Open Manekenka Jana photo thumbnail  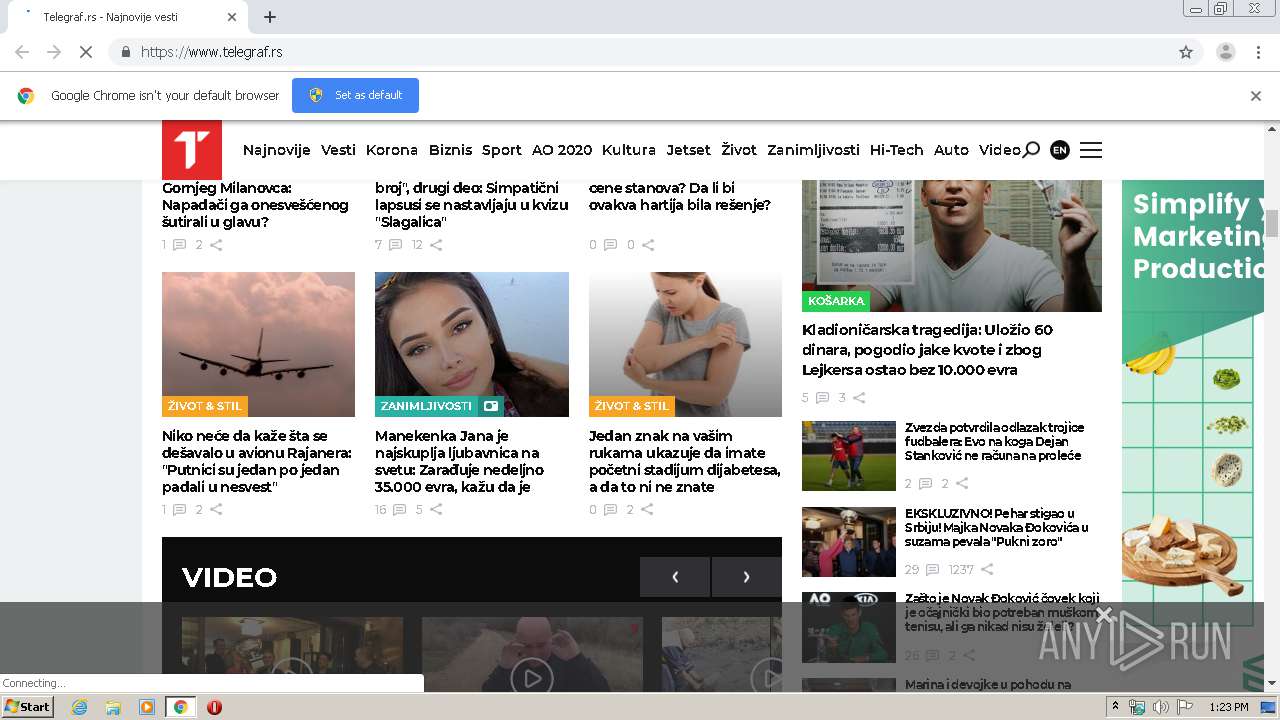(472, 344)
